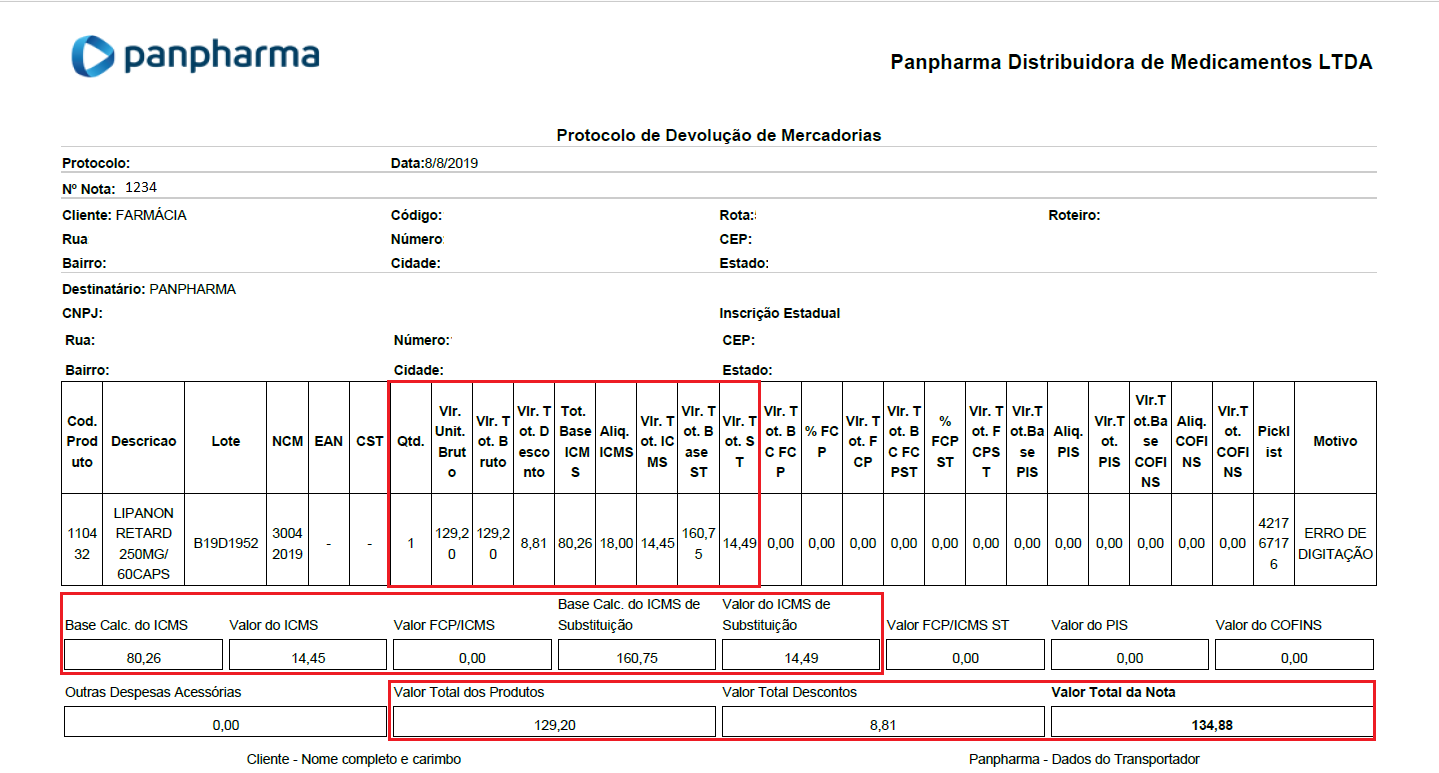Click the Motivo column header
The height and width of the screenshot is (773, 1439).
[1335, 441]
